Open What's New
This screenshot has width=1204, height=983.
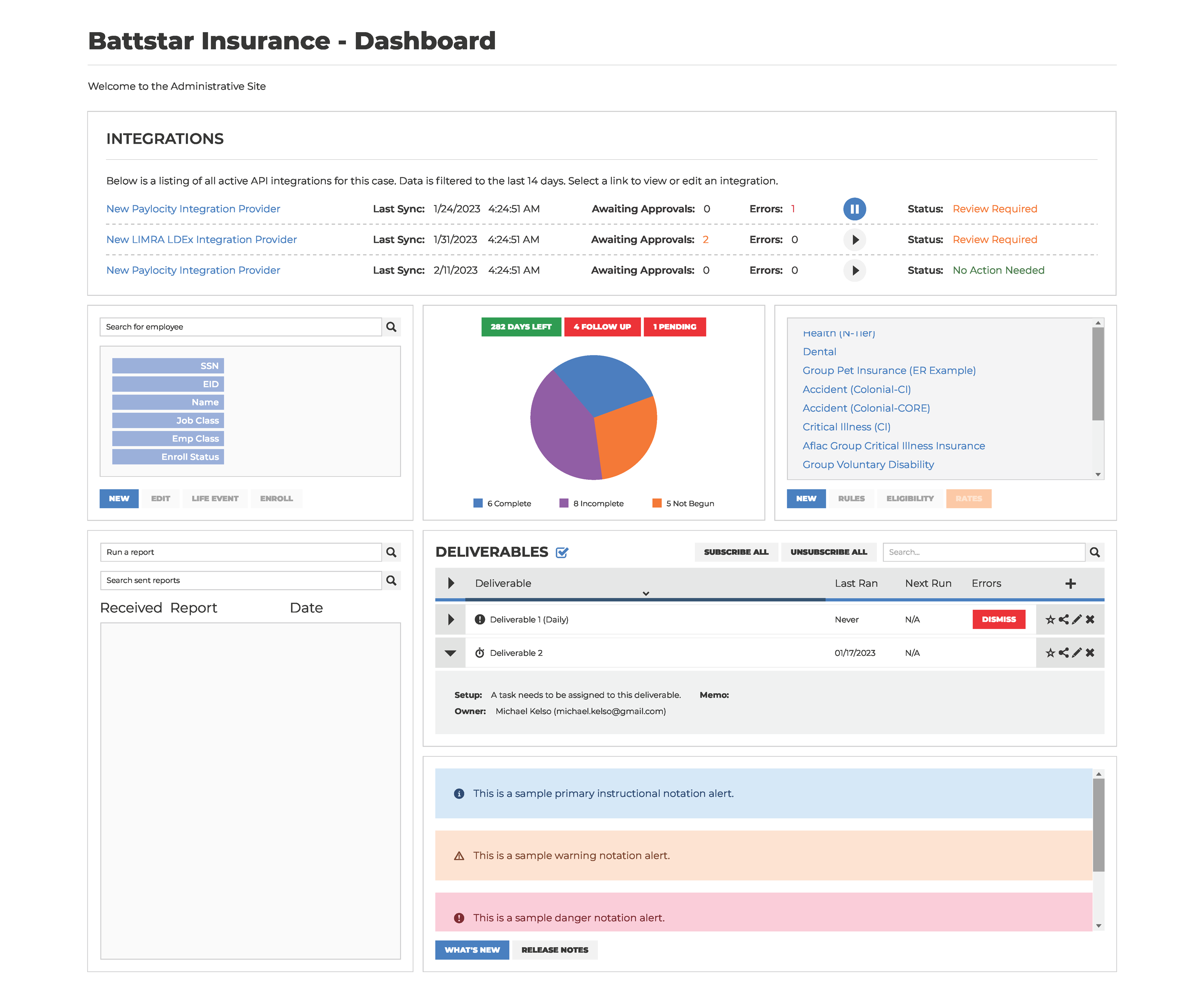pos(472,950)
